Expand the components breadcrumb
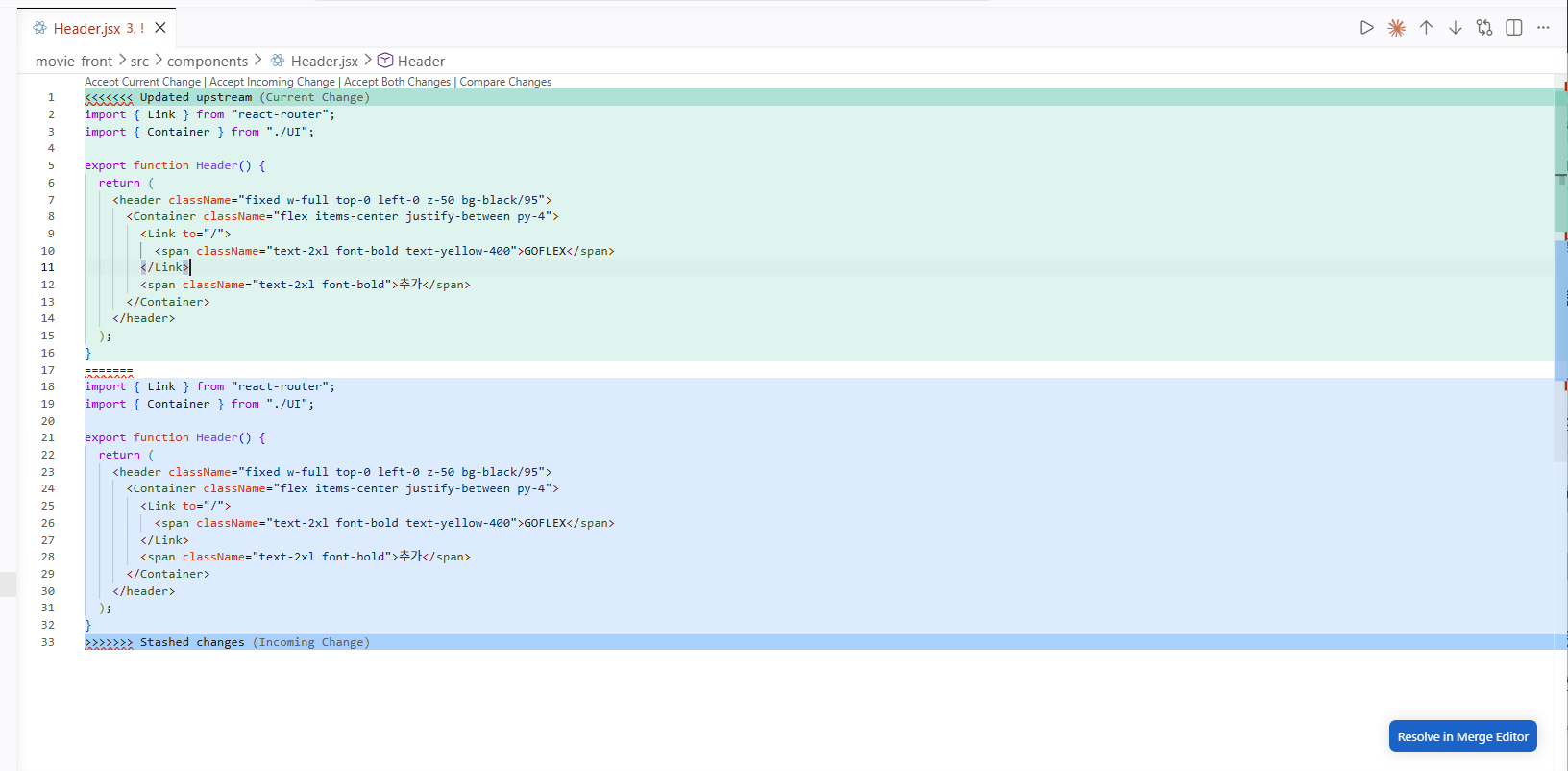 (207, 62)
